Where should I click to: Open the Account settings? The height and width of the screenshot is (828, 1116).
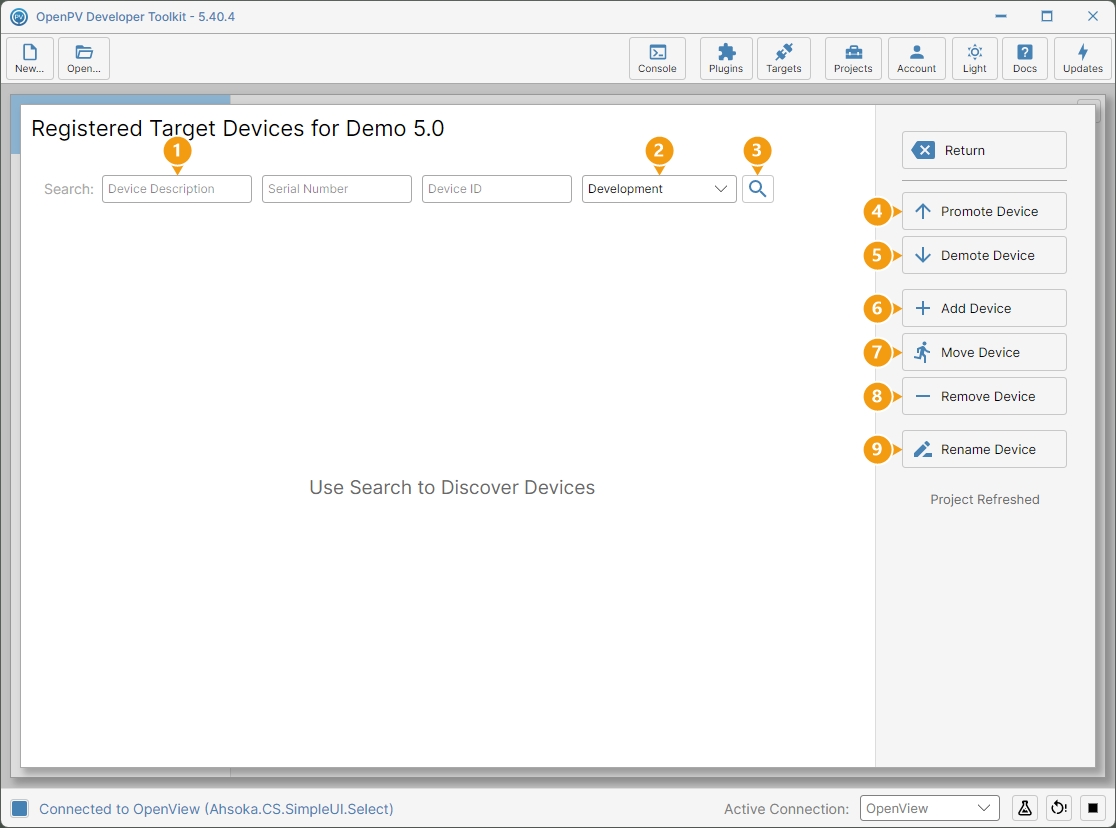tap(917, 58)
